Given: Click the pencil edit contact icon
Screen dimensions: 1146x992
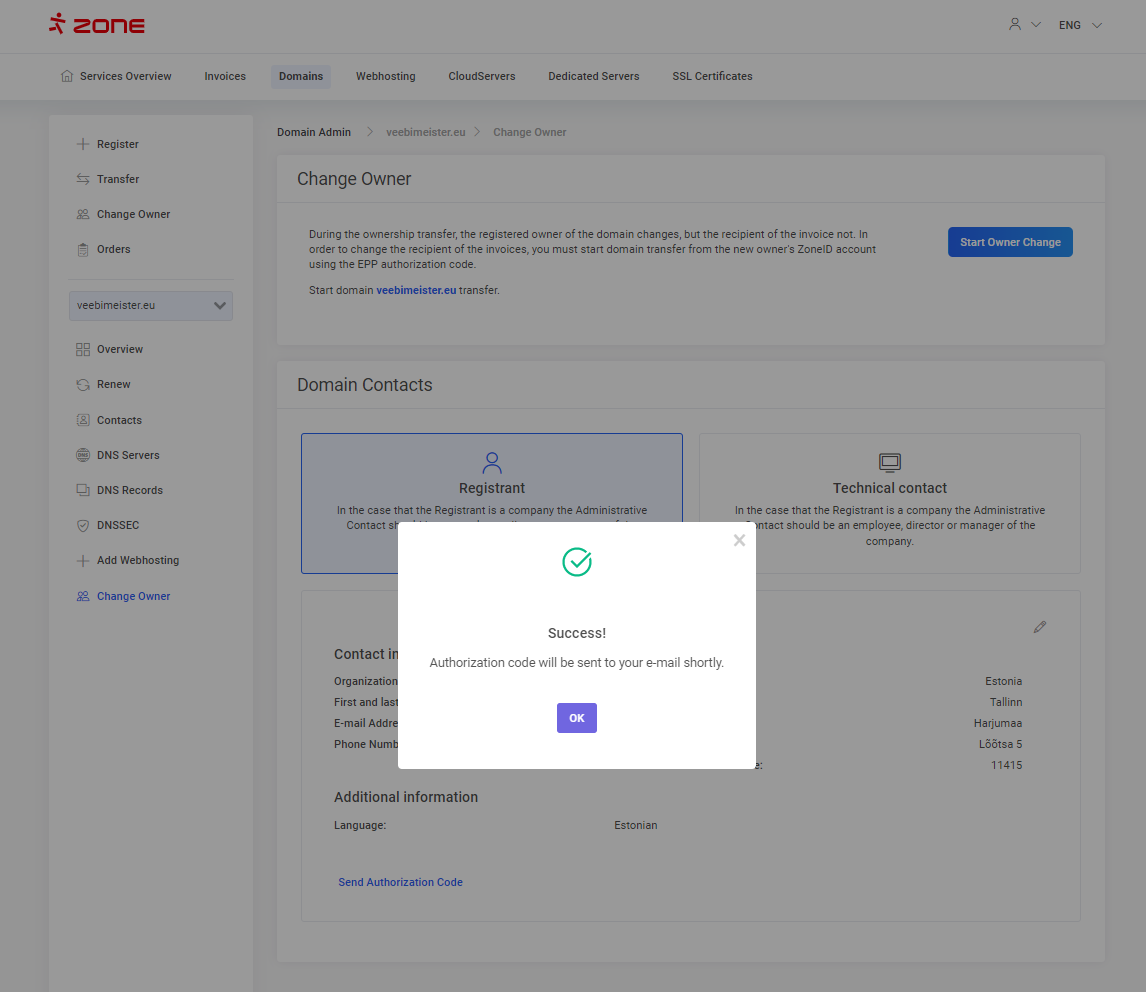Looking at the screenshot, I should coord(1040,627).
